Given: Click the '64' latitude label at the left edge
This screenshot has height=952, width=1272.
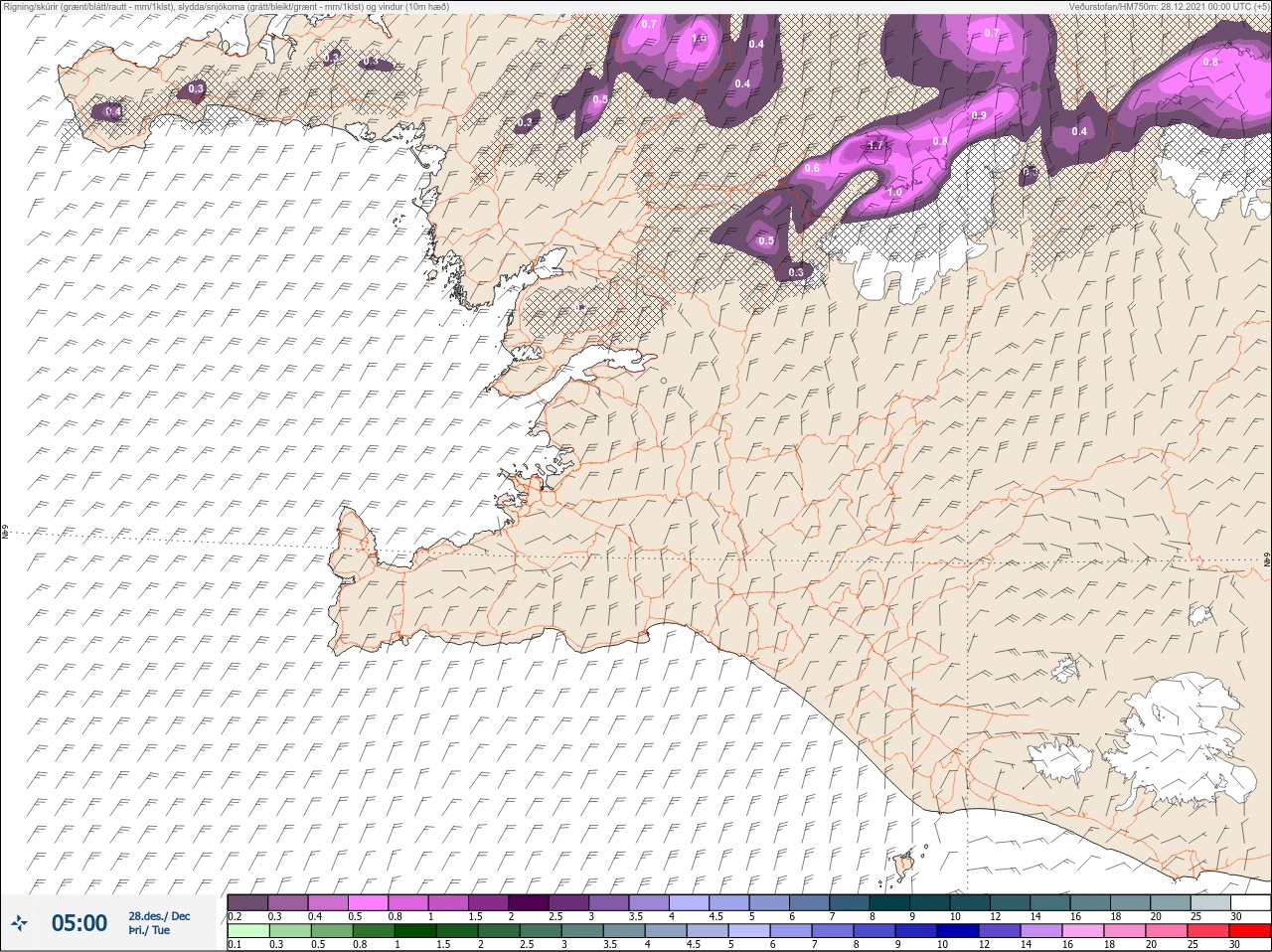Looking at the screenshot, I should (x=4, y=534).
